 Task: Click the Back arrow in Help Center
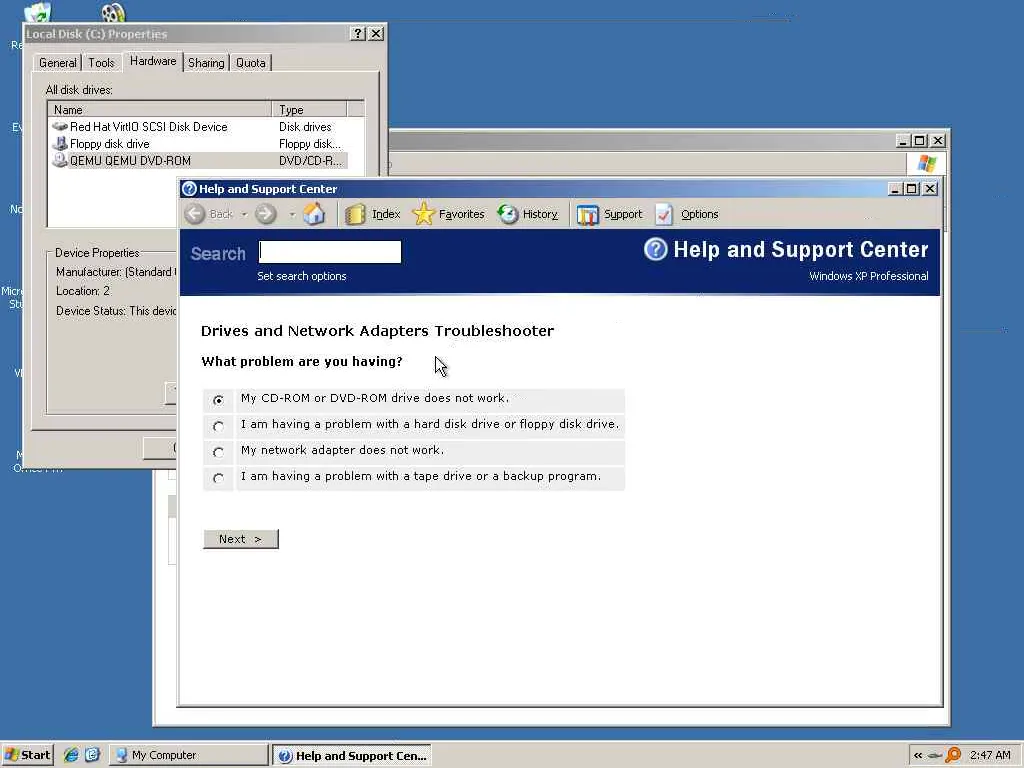point(195,214)
